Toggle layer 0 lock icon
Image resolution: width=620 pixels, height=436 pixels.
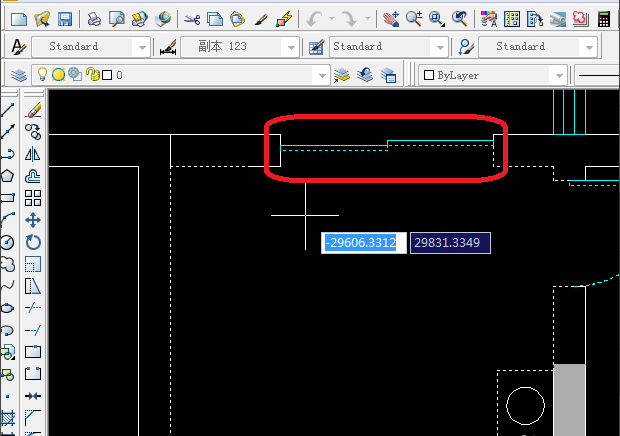[93, 74]
